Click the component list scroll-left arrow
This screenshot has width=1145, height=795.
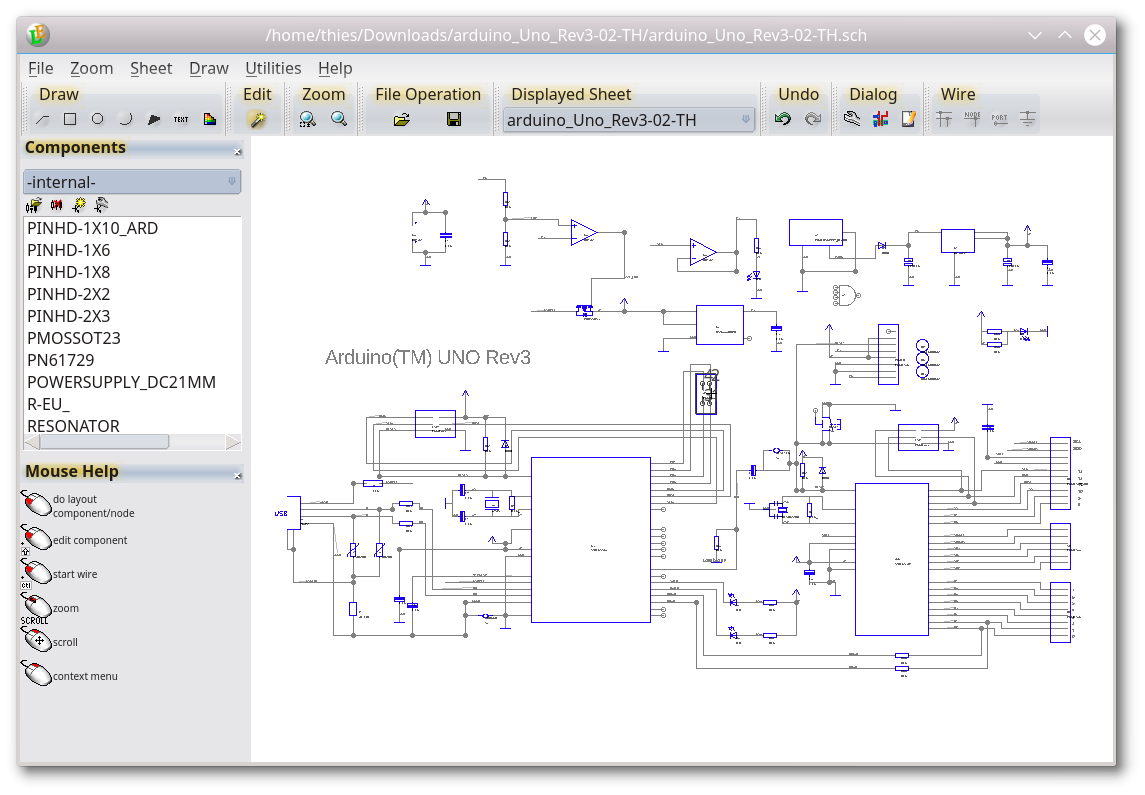coord(32,442)
